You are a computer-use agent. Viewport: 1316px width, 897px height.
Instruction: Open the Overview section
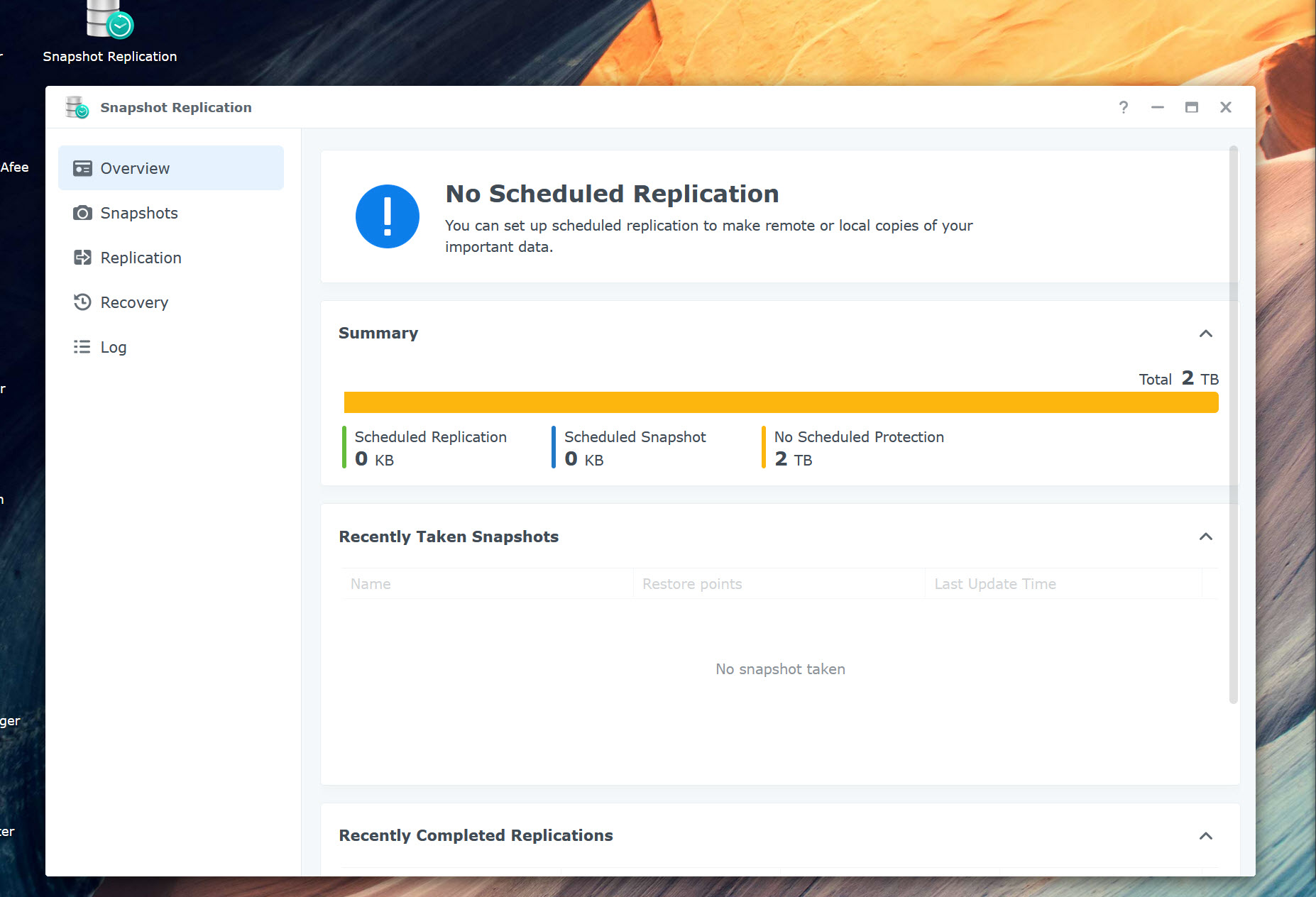pyautogui.click(x=170, y=168)
